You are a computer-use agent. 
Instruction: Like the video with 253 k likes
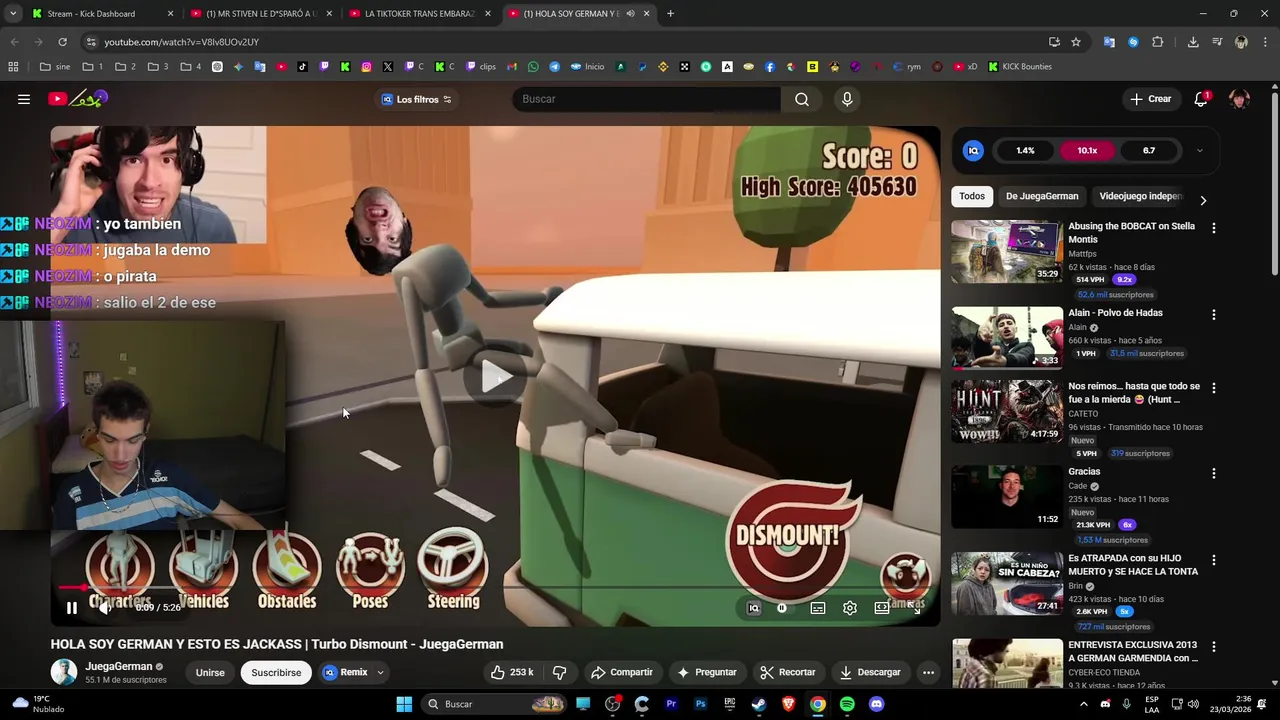tap(512, 672)
